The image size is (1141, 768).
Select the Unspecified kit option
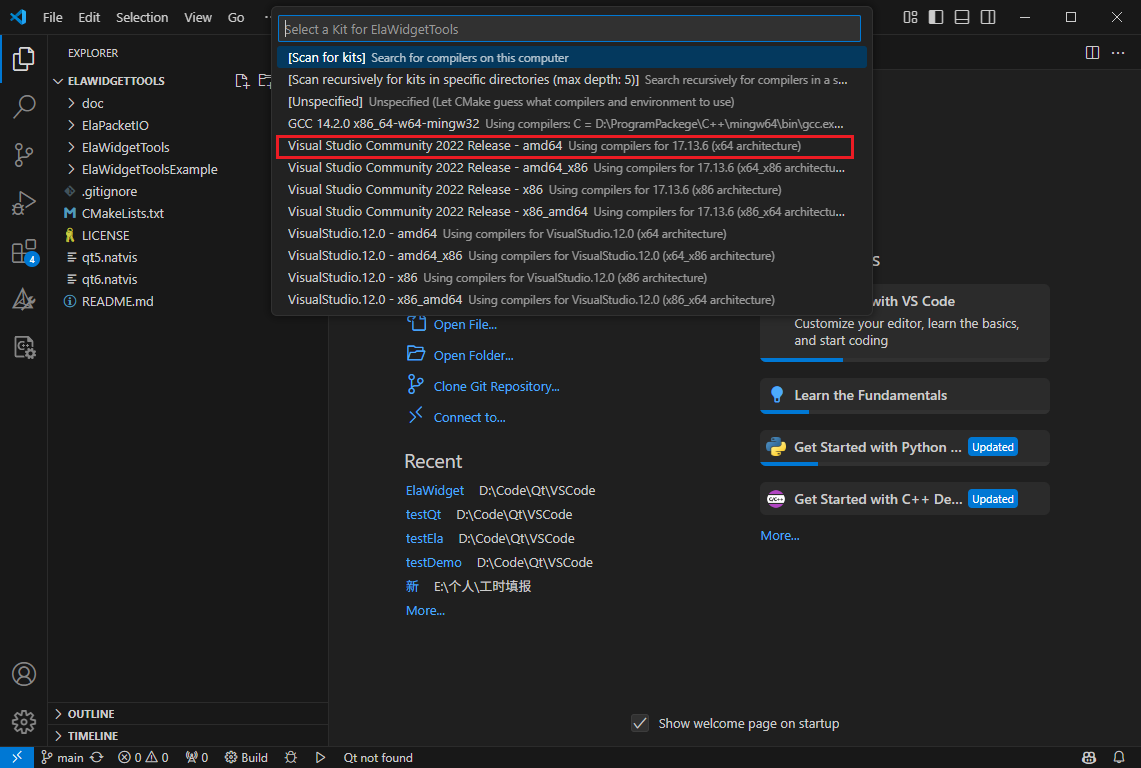pos(572,101)
